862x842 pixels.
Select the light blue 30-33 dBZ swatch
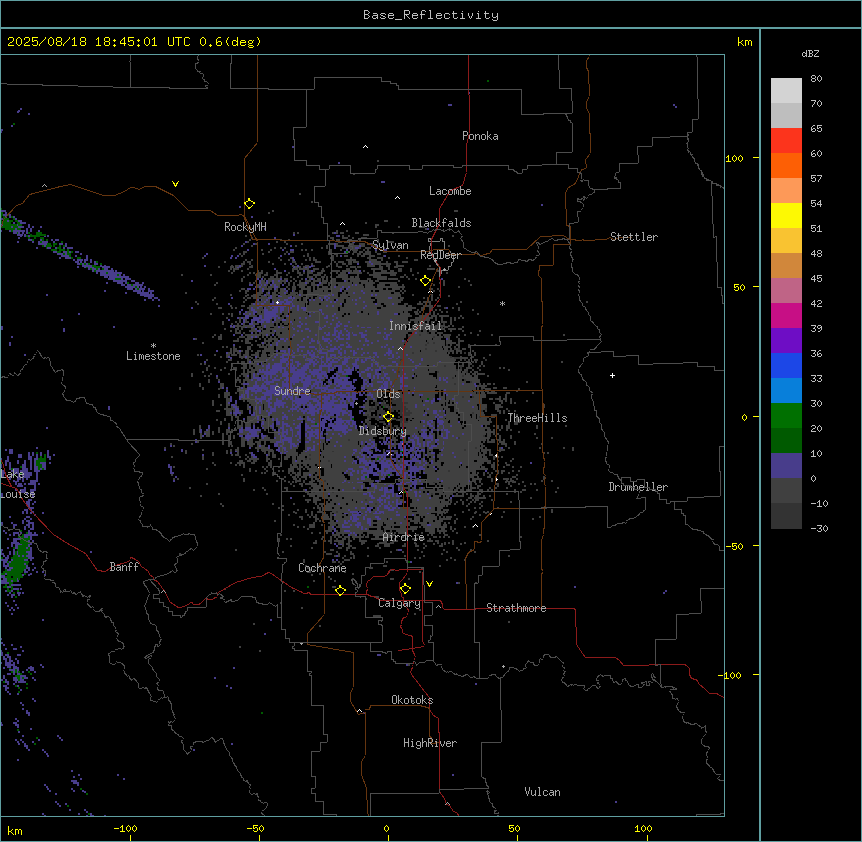coord(786,391)
